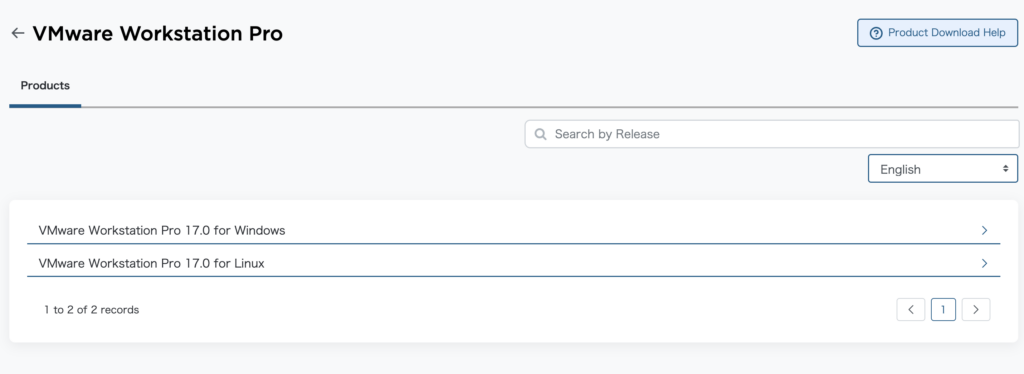Click the magnifying glass search icon
1024x374 pixels.
point(540,134)
